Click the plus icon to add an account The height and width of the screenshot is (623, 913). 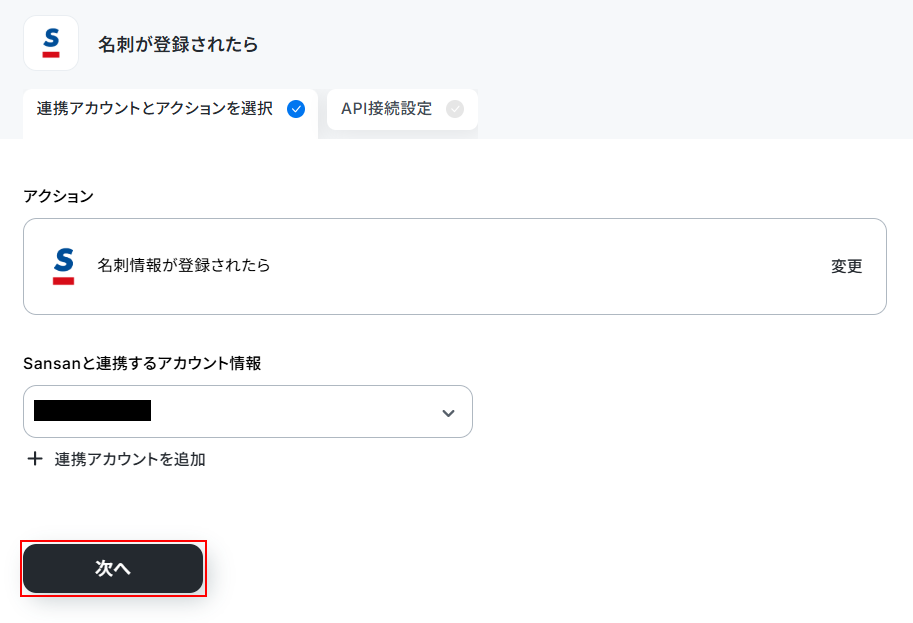[x=35, y=459]
